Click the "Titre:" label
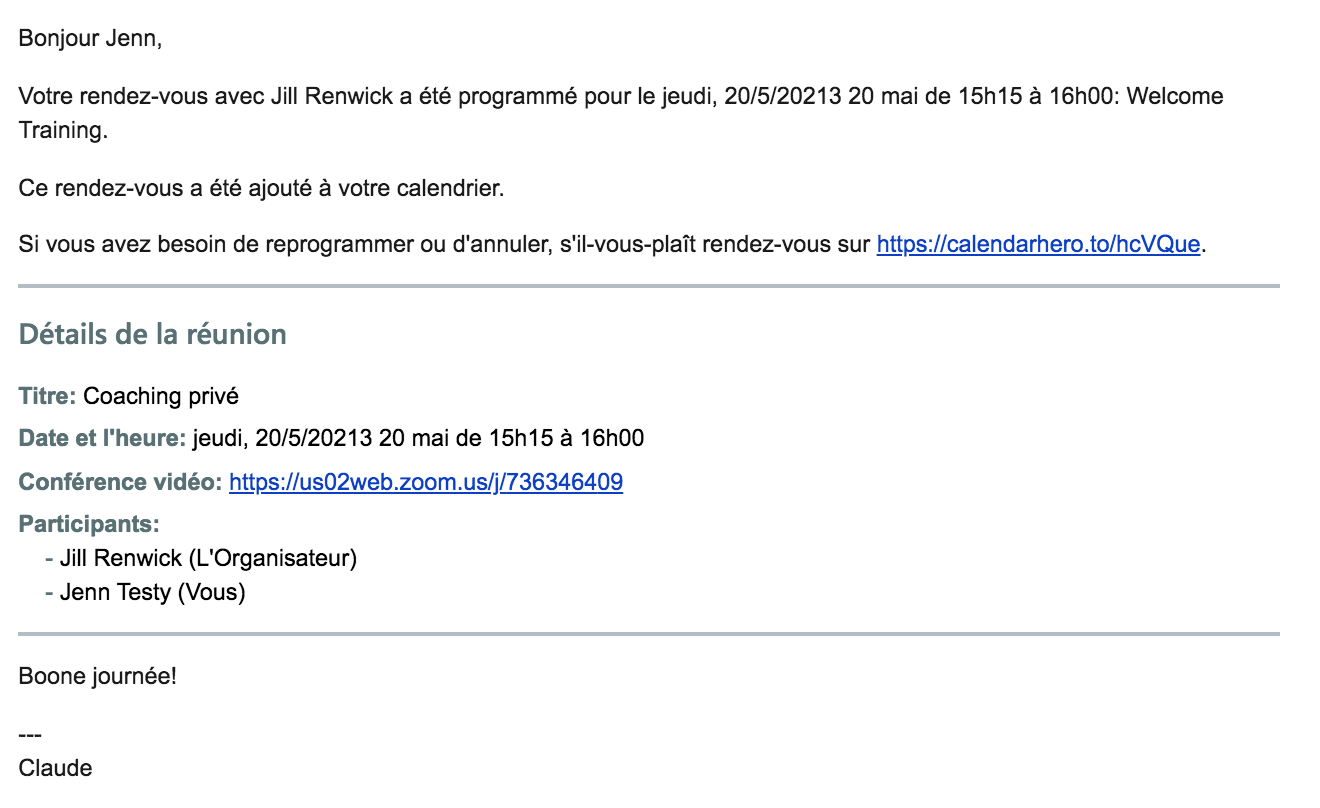 click(47, 396)
